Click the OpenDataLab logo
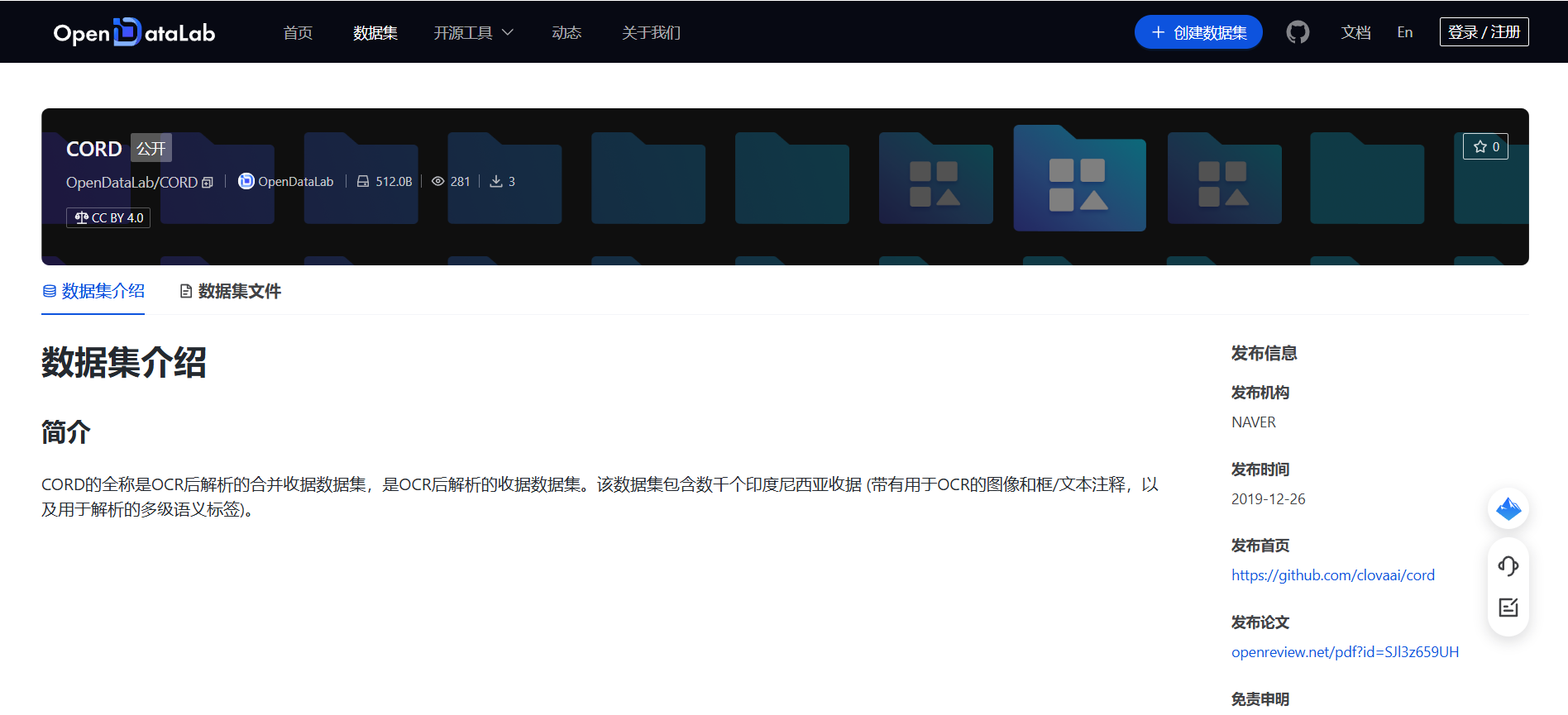The image size is (1568, 715). tap(134, 32)
